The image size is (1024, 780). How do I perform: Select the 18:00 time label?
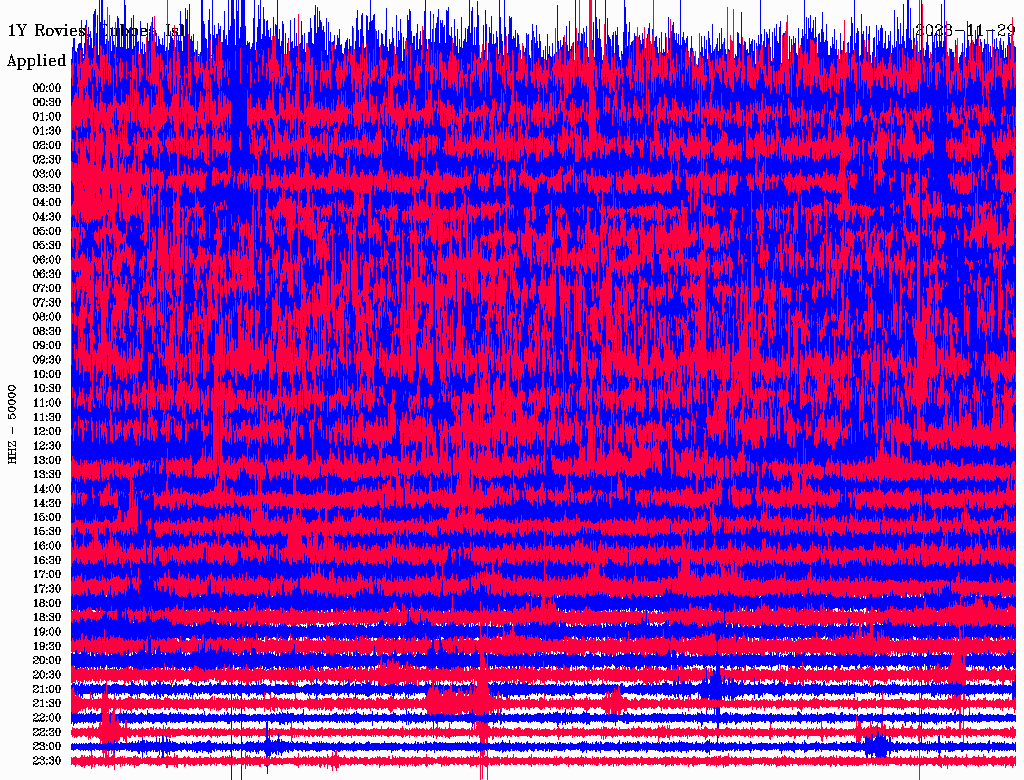47,604
